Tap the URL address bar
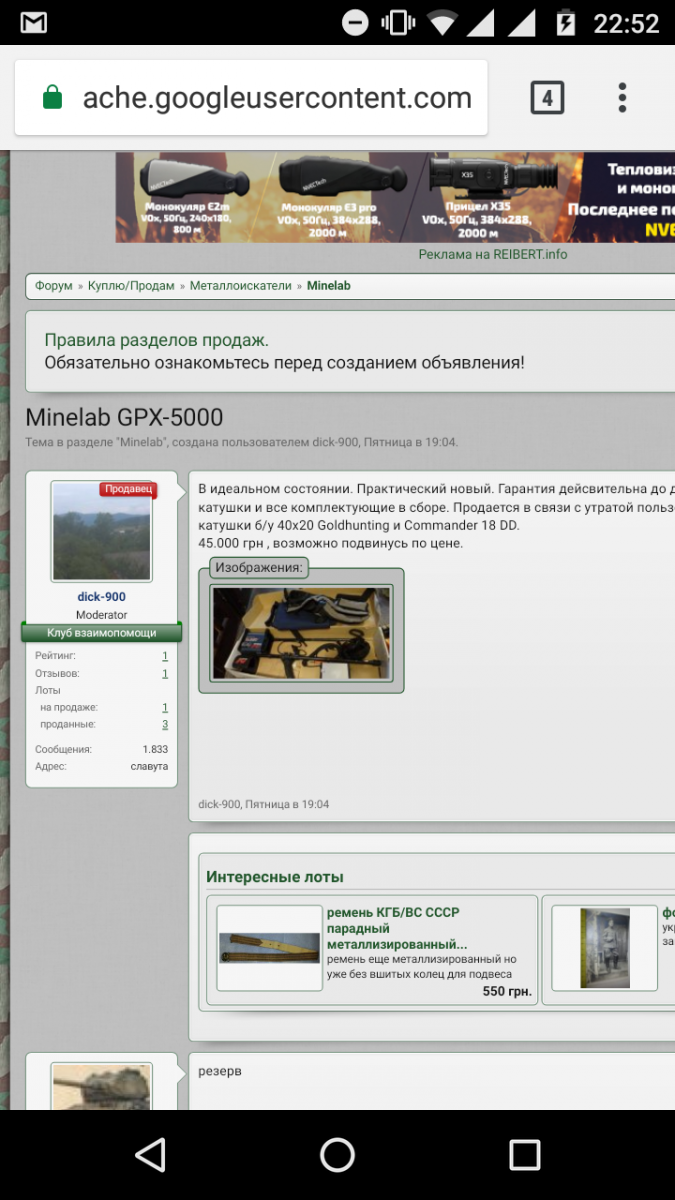The image size is (675, 1200). (251, 97)
